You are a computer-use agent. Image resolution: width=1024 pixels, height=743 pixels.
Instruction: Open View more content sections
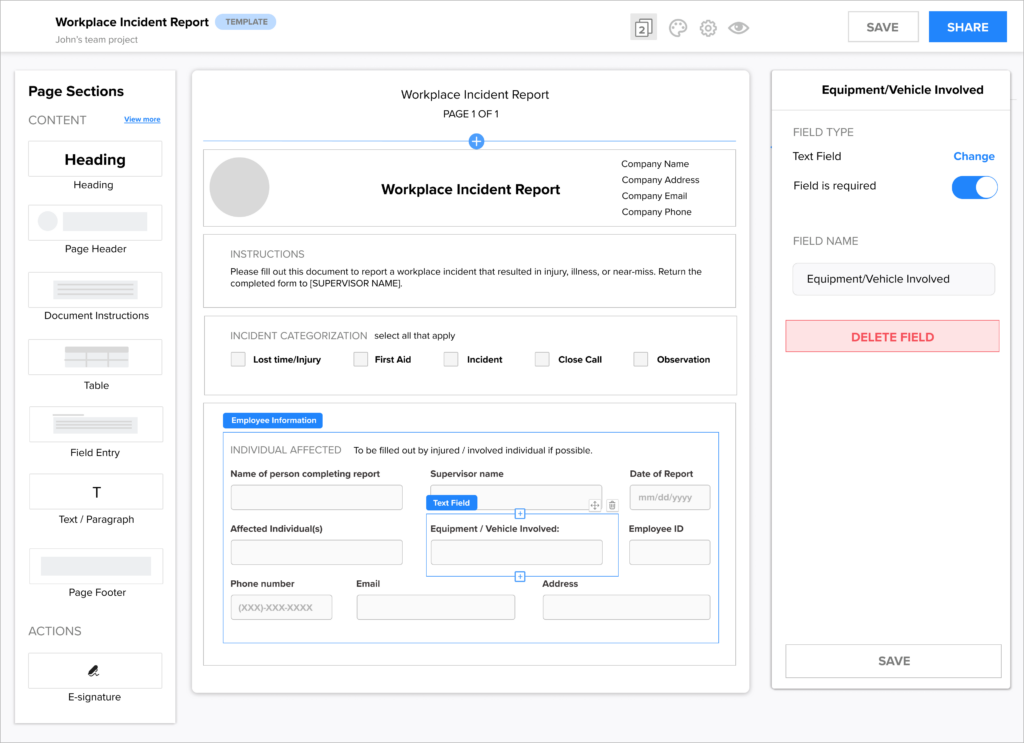tap(142, 120)
